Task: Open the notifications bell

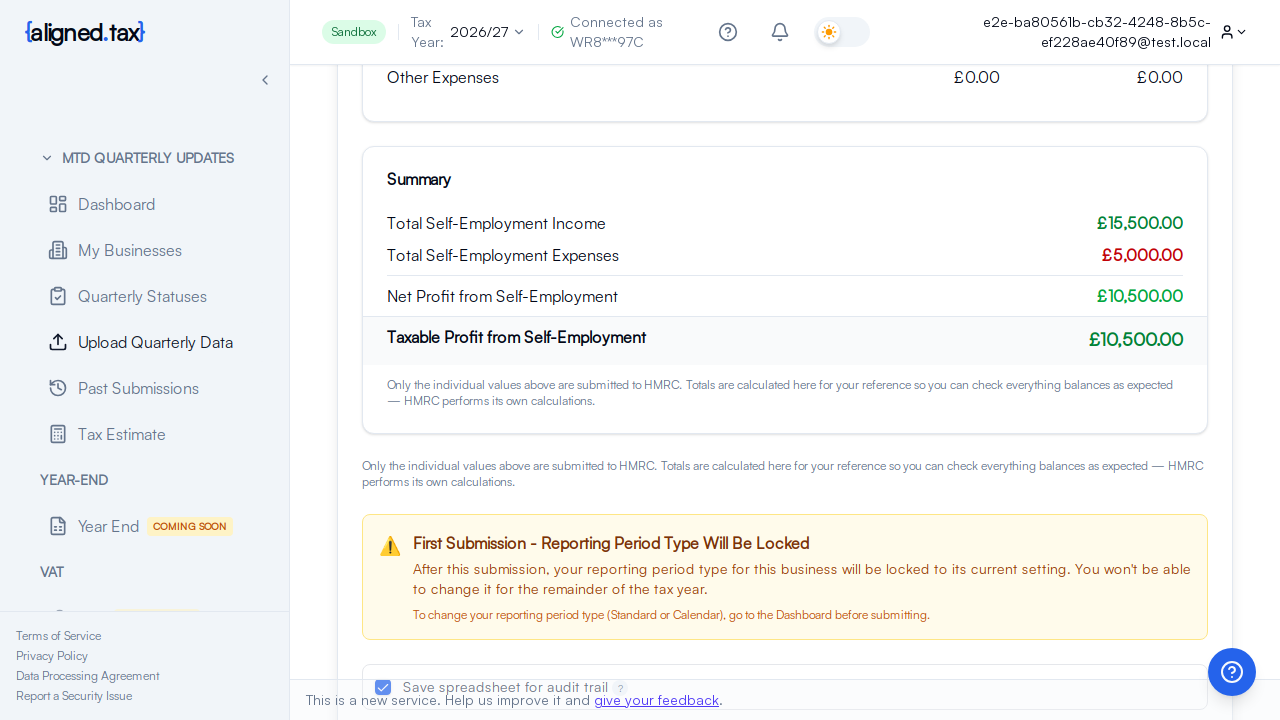Action: (780, 32)
